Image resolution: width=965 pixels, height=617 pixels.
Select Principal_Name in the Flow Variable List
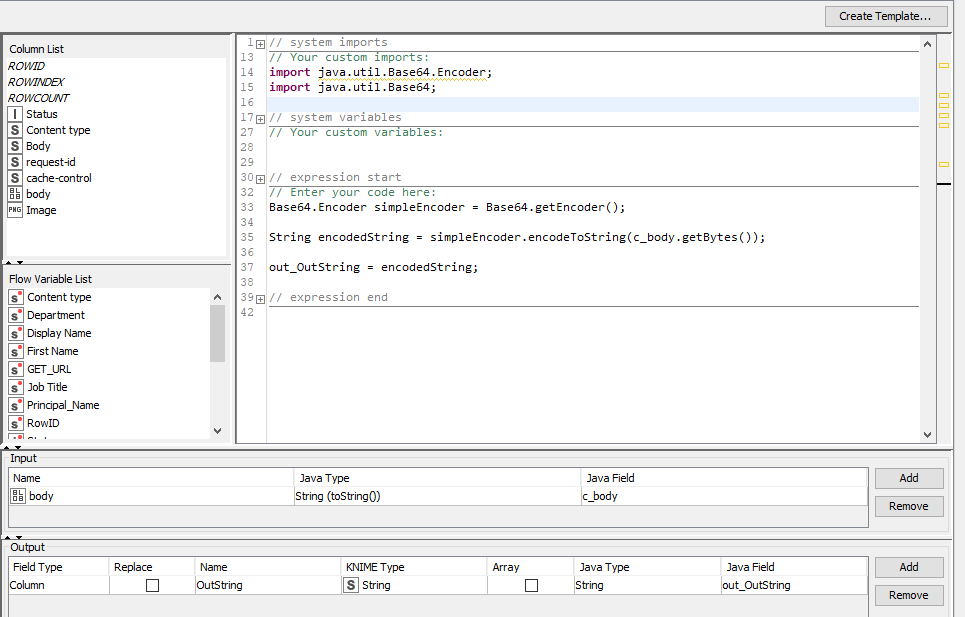(63, 405)
